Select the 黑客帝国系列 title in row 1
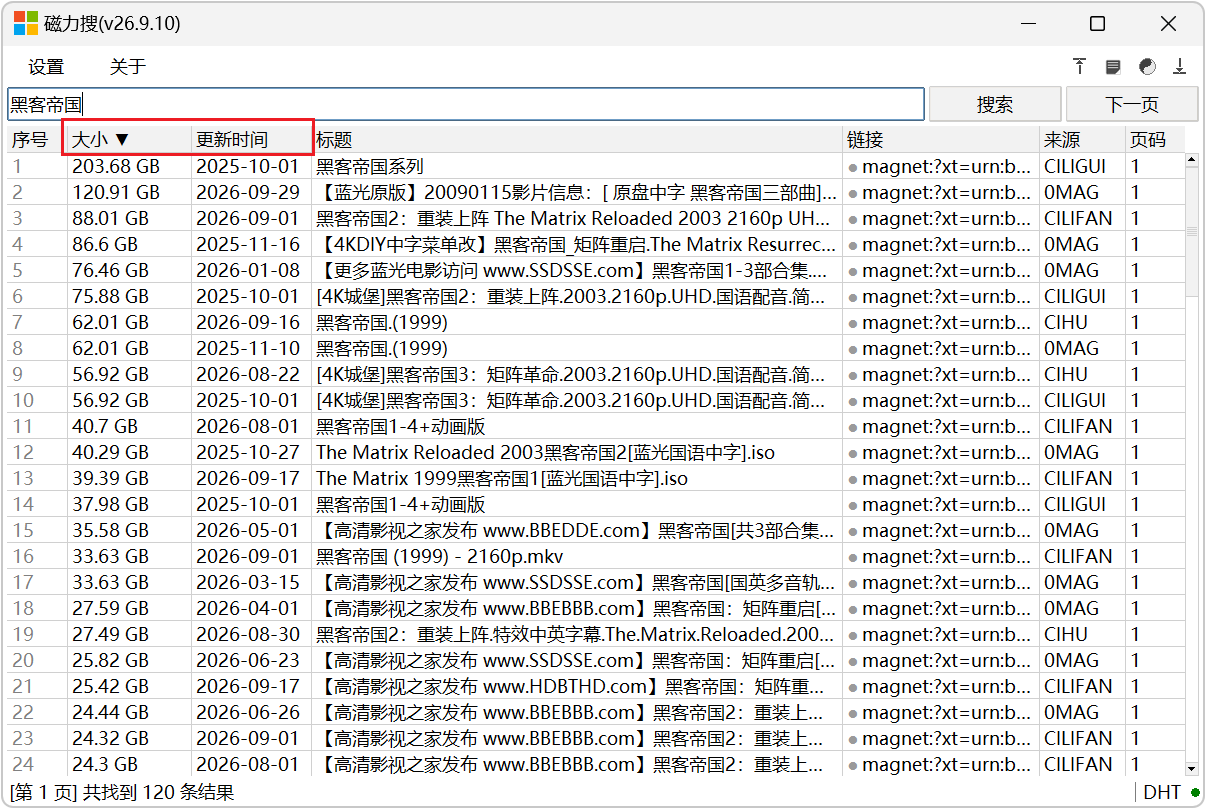 (x=370, y=166)
